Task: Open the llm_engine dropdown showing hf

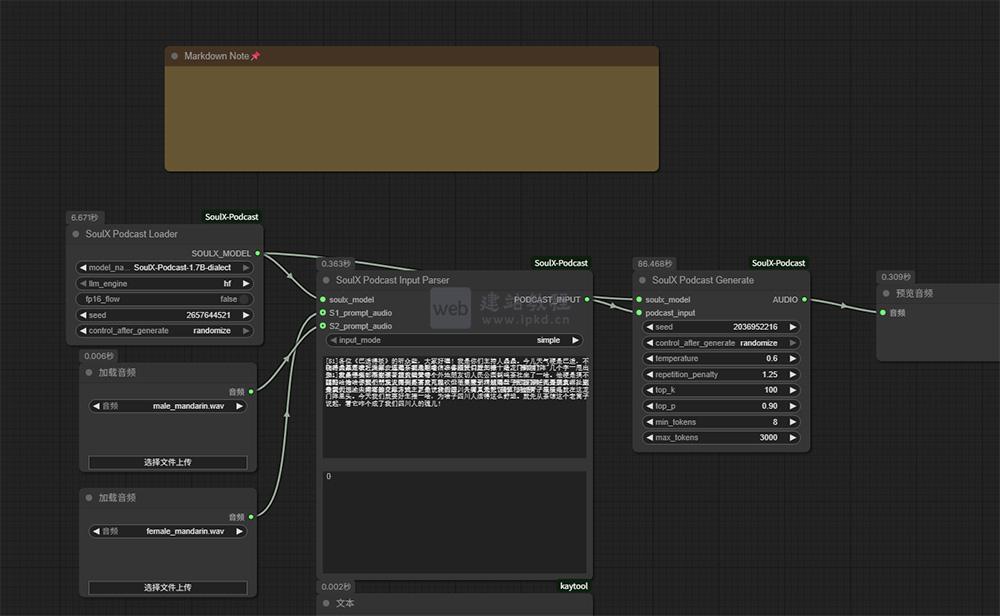Action: click(x=166, y=284)
